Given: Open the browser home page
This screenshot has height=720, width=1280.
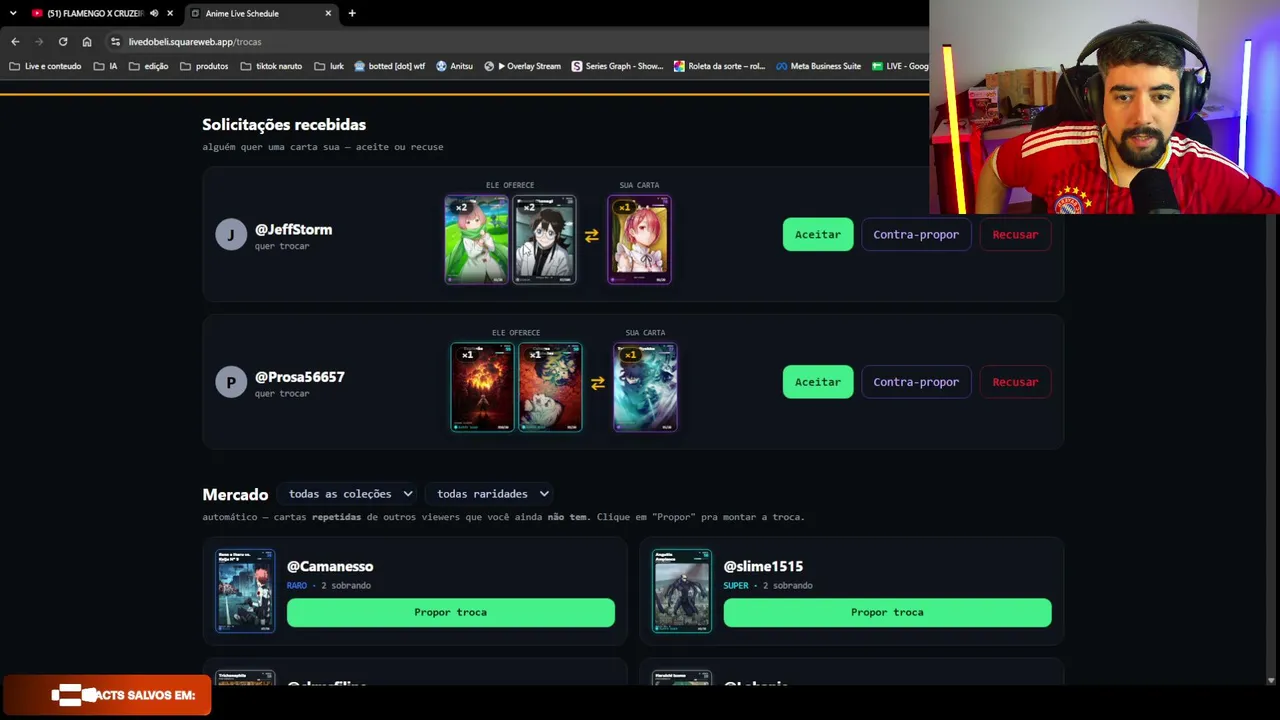Looking at the screenshot, I should 87,42.
